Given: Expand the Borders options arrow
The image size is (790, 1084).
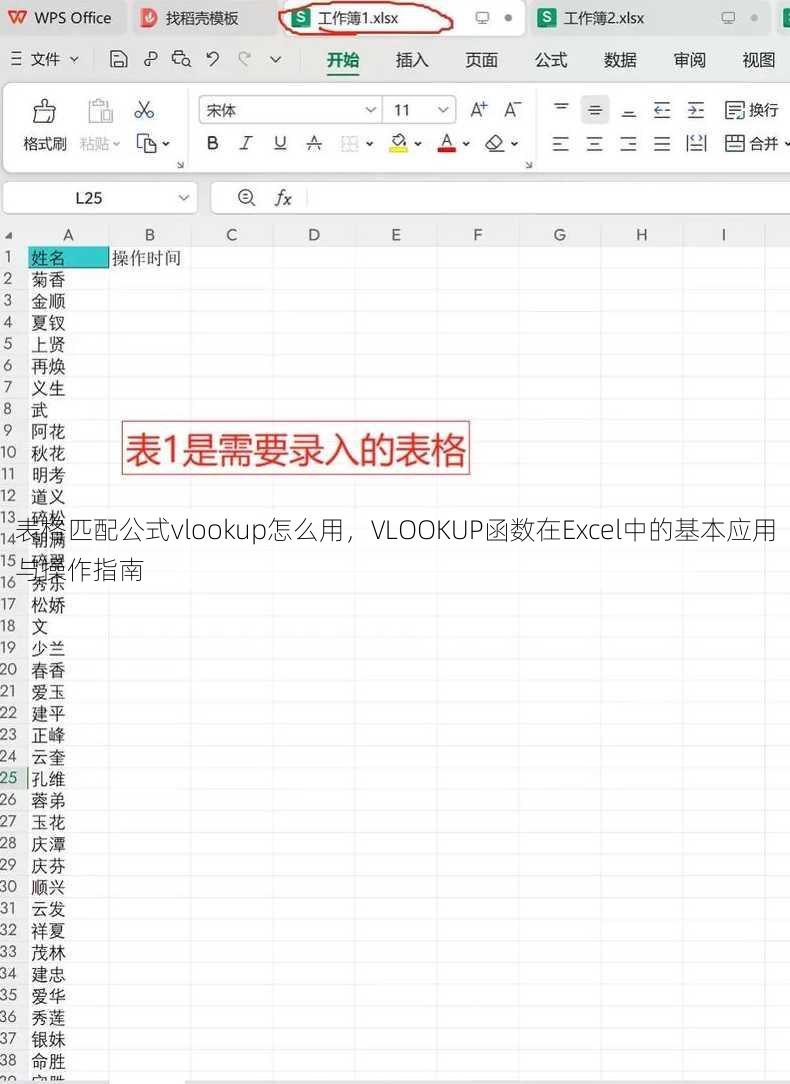Looking at the screenshot, I should coord(370,144).
